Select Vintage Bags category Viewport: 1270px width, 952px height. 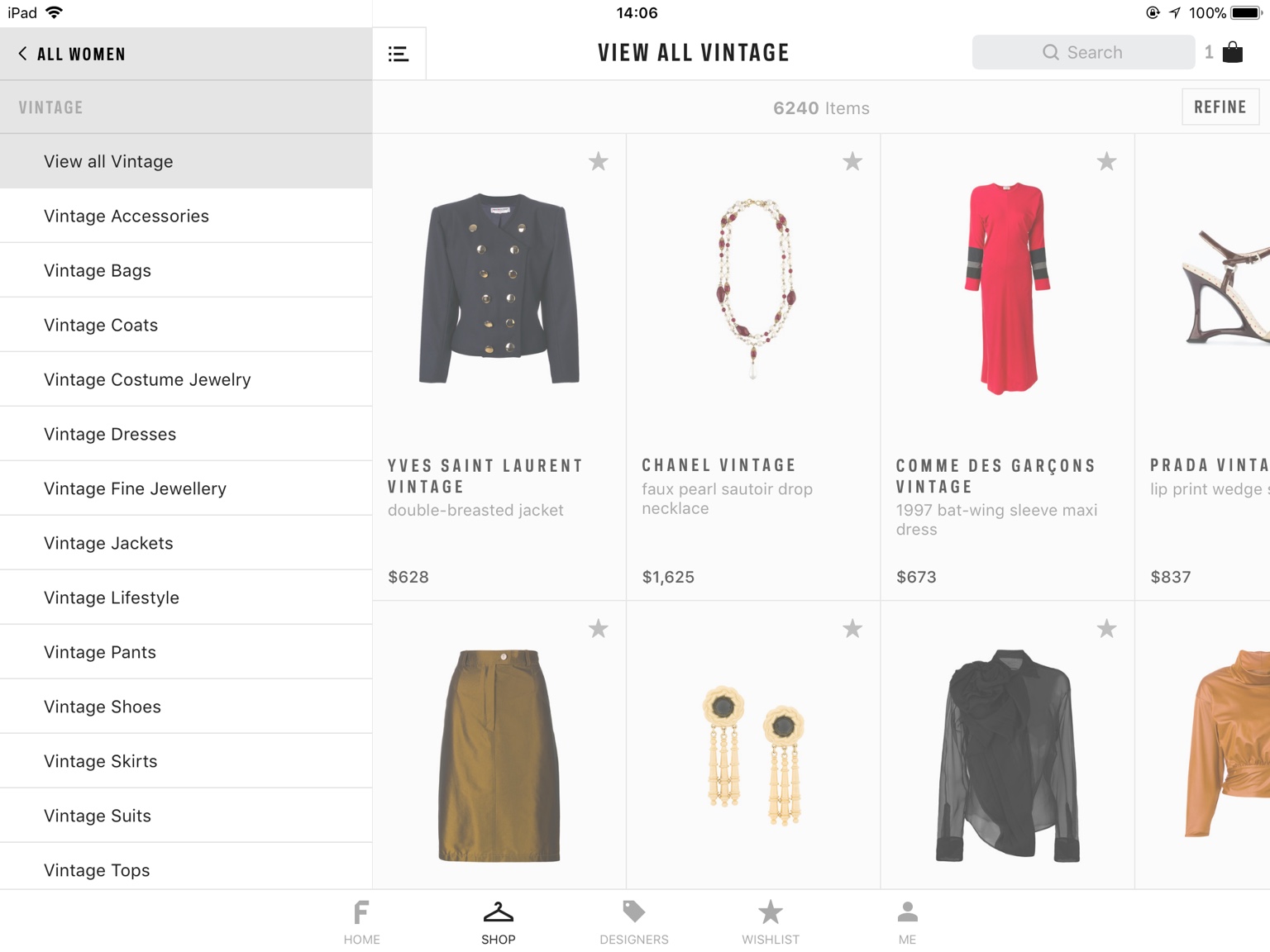pos(186,270)
